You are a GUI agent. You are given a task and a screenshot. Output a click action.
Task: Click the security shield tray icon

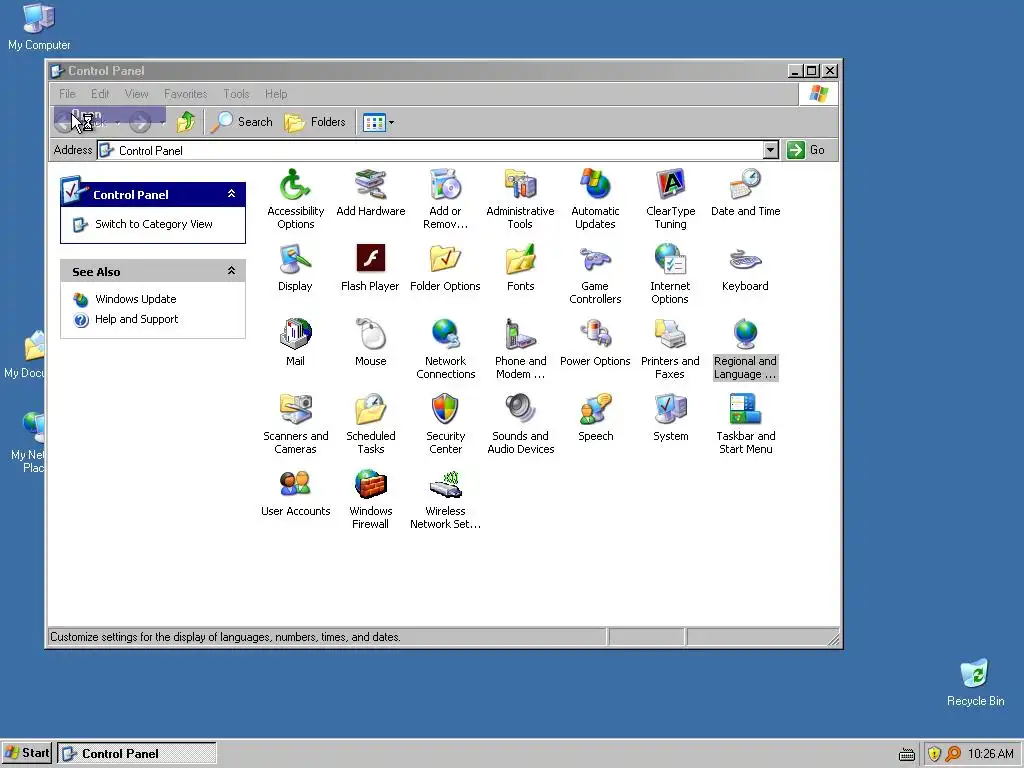click(934, 754)
